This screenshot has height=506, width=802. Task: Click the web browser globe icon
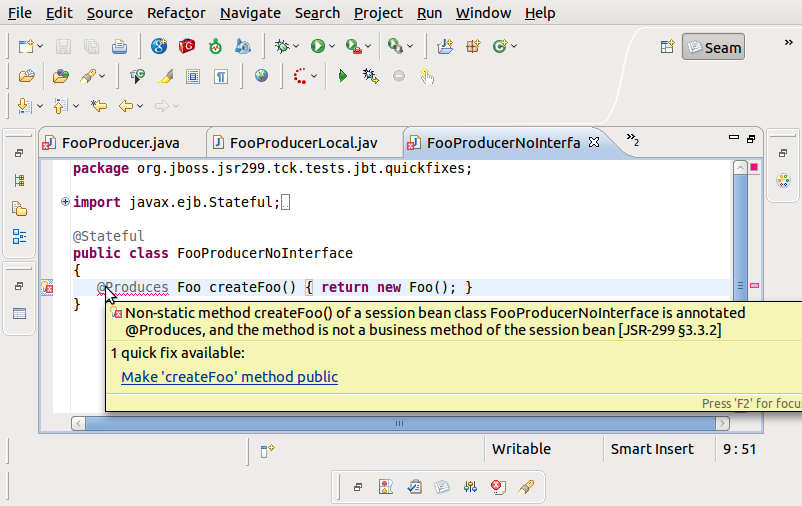tap(261, 76)
